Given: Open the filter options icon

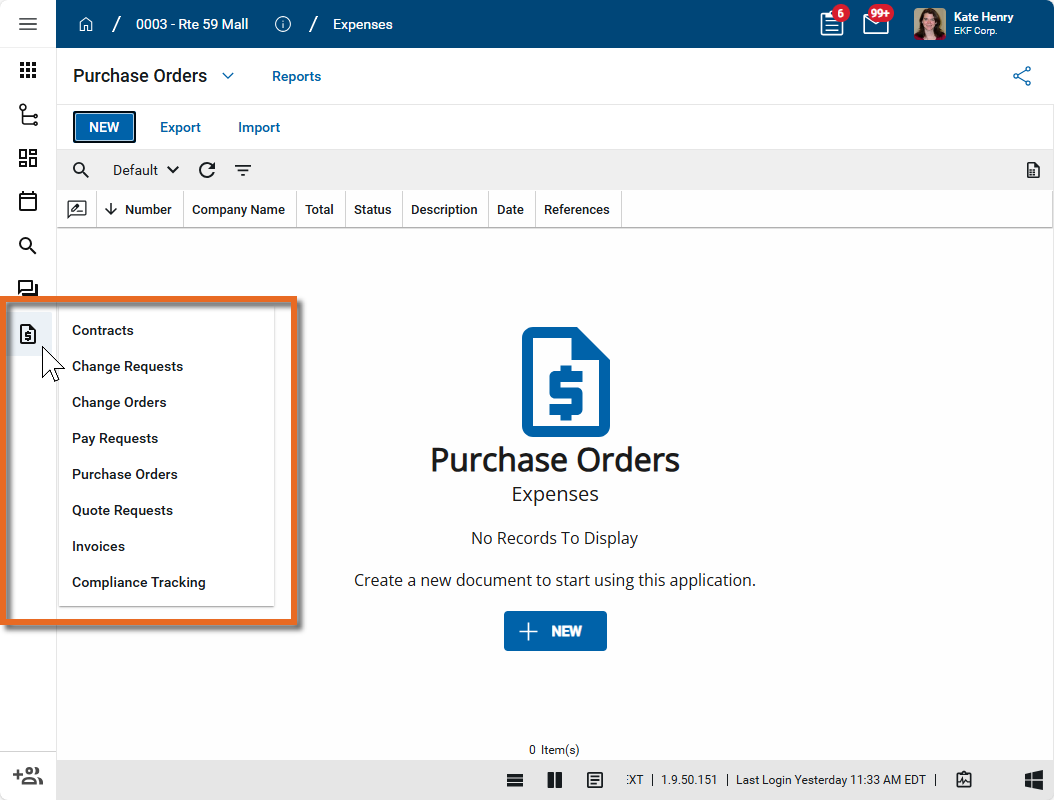Looking at the screenshot, I should [x=243, y=170].
